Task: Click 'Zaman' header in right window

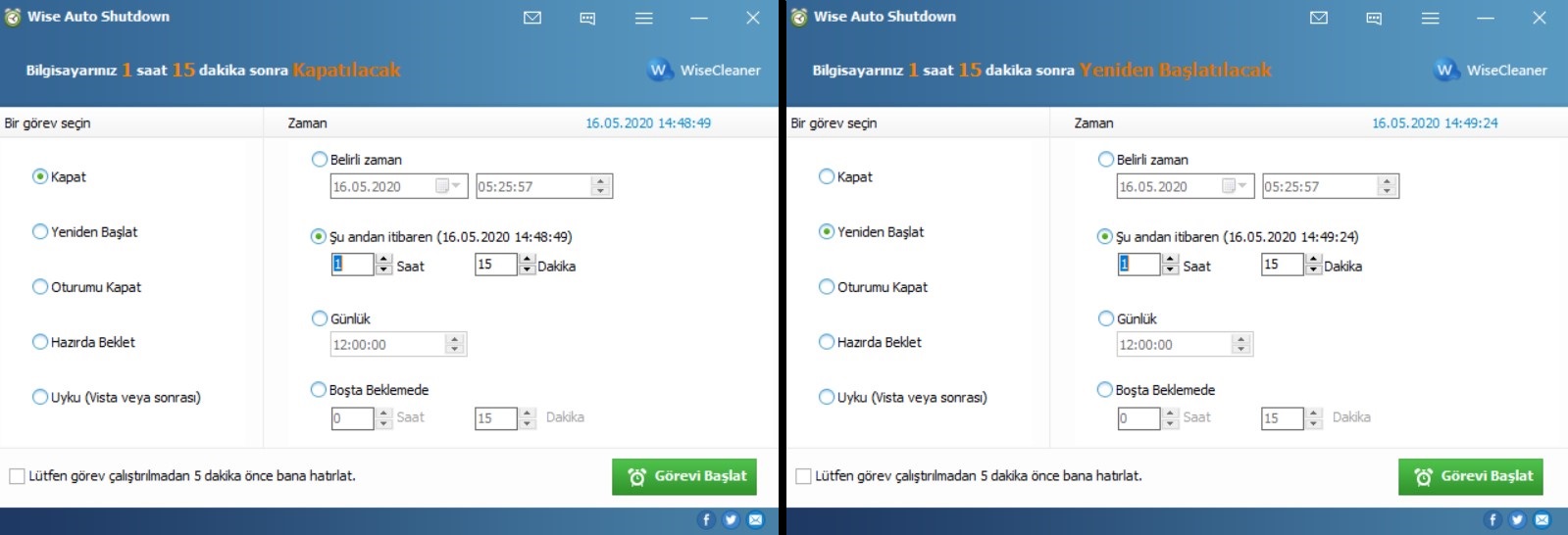Action: point(1093,122)
